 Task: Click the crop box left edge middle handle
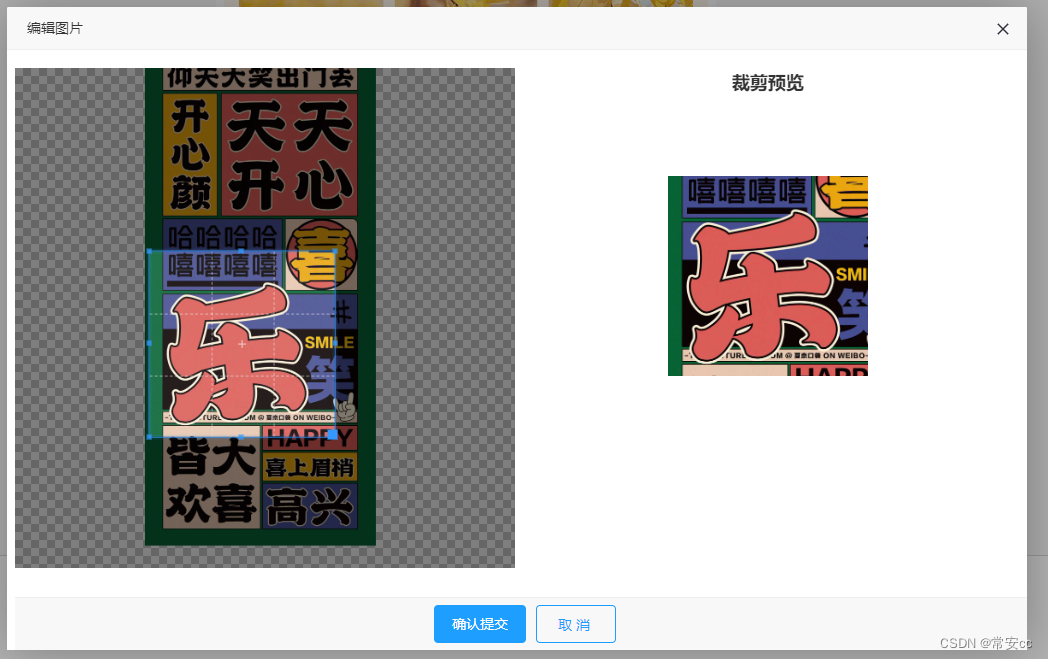tap(149, 343)
